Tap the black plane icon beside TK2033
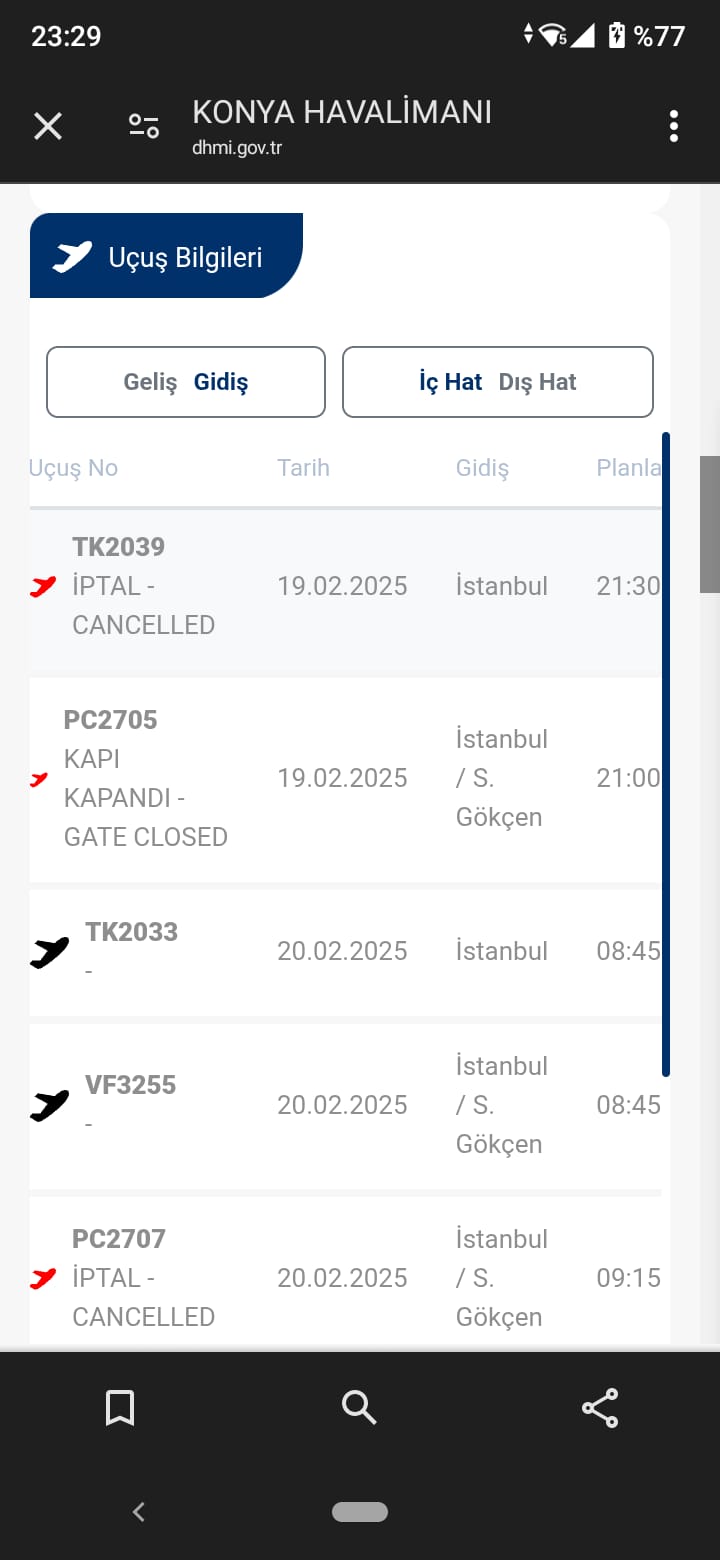The image size is (720, 1560). pos(49,953)
